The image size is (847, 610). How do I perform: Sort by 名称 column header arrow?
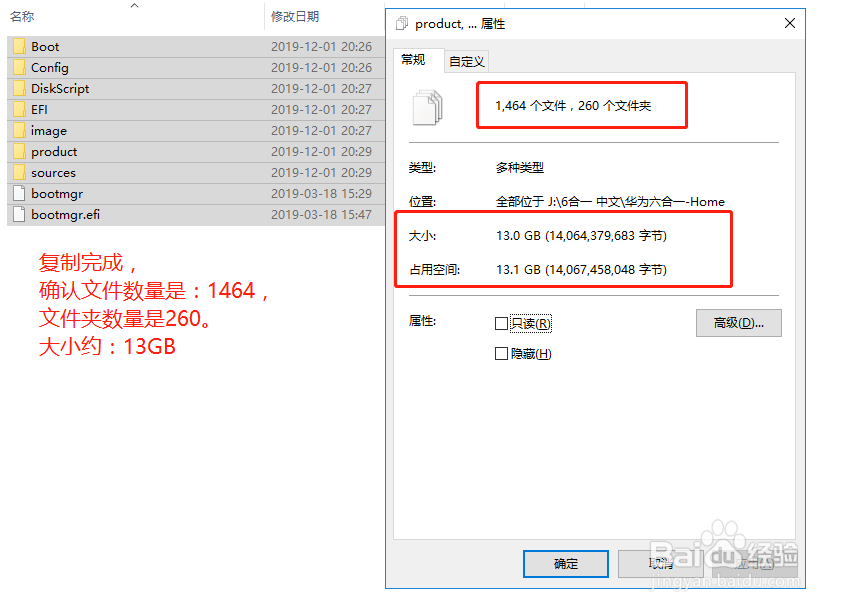135,5
